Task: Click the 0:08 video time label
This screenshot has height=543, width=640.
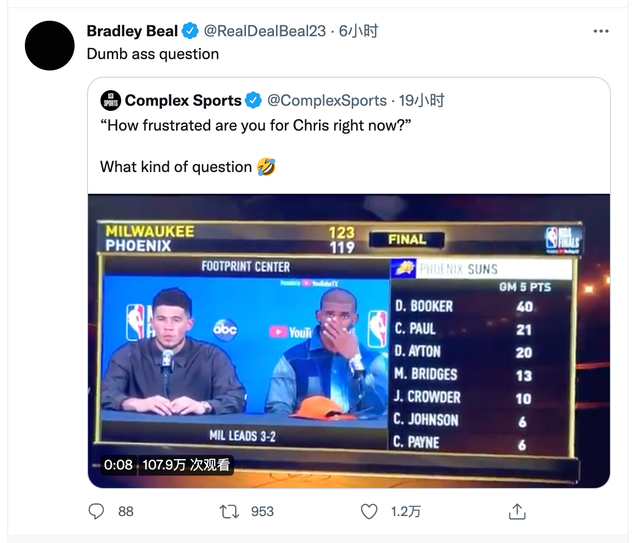Action: (x=117, y=465)
